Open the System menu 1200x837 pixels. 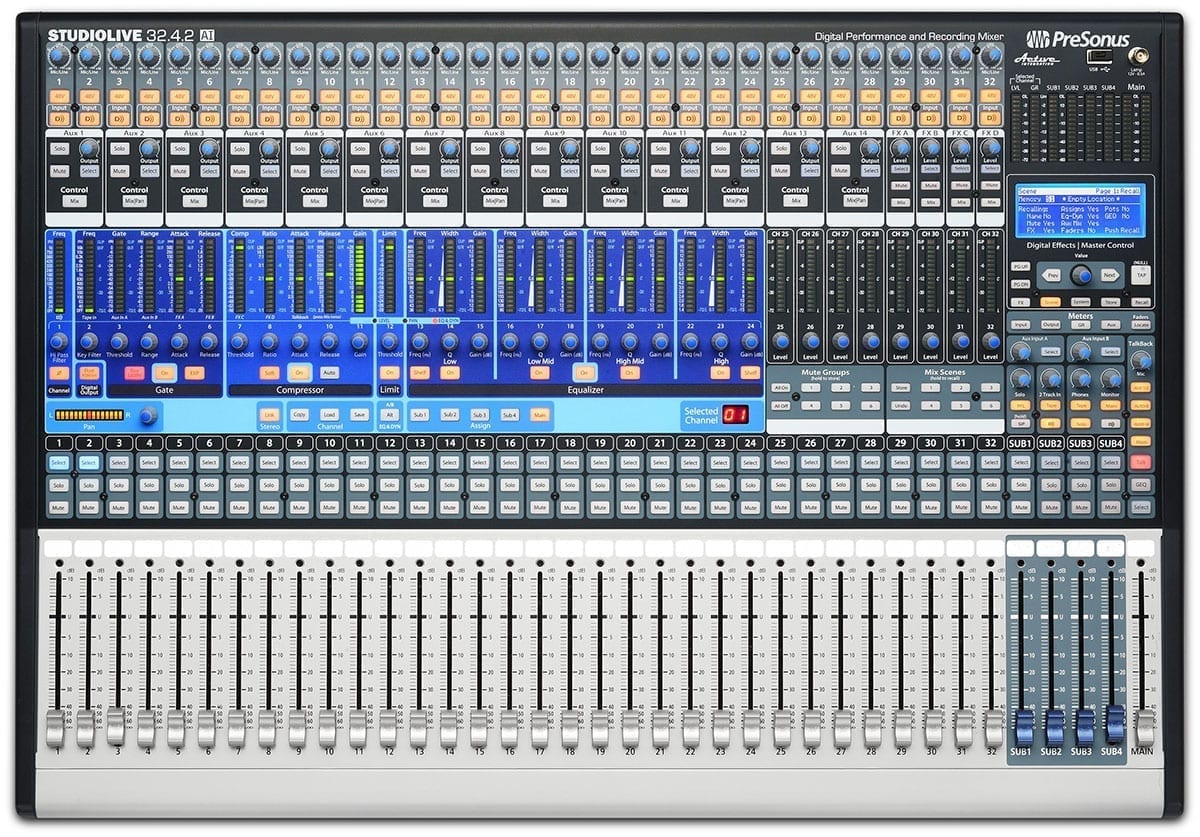[1081, 301]
